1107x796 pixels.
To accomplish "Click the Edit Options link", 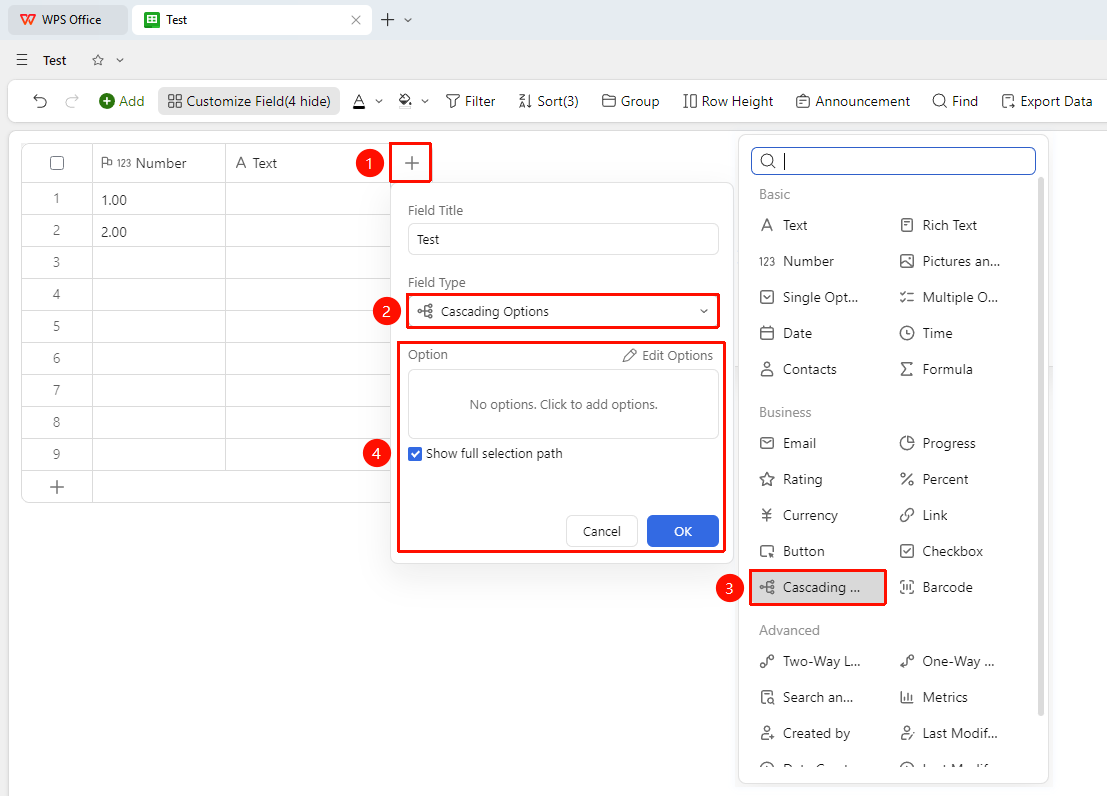I will [x=668, y=355].
